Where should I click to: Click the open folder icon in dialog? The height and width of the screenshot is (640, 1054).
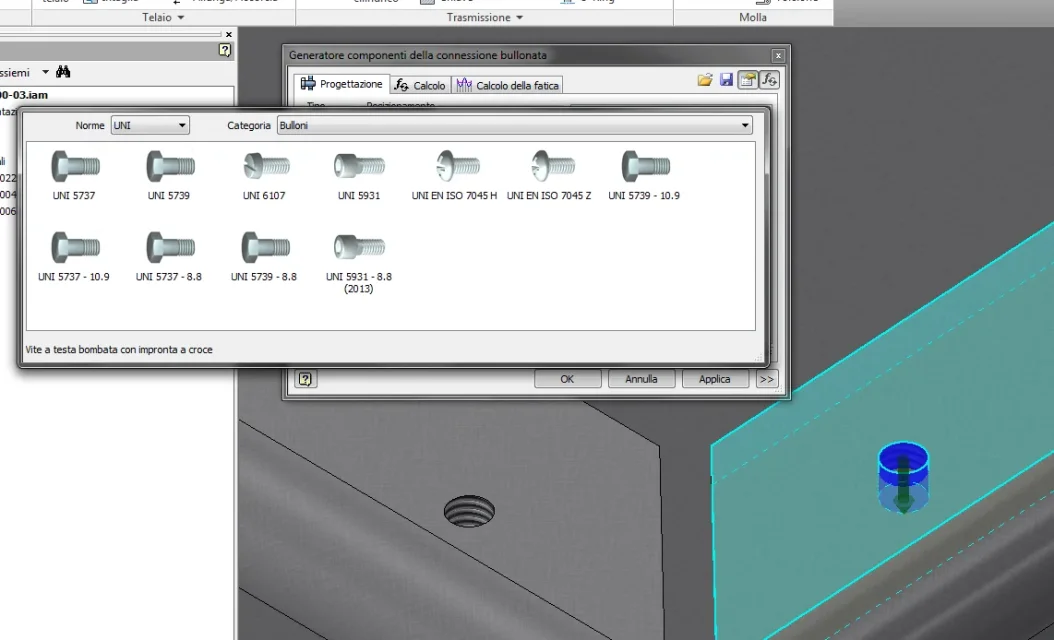704,80
